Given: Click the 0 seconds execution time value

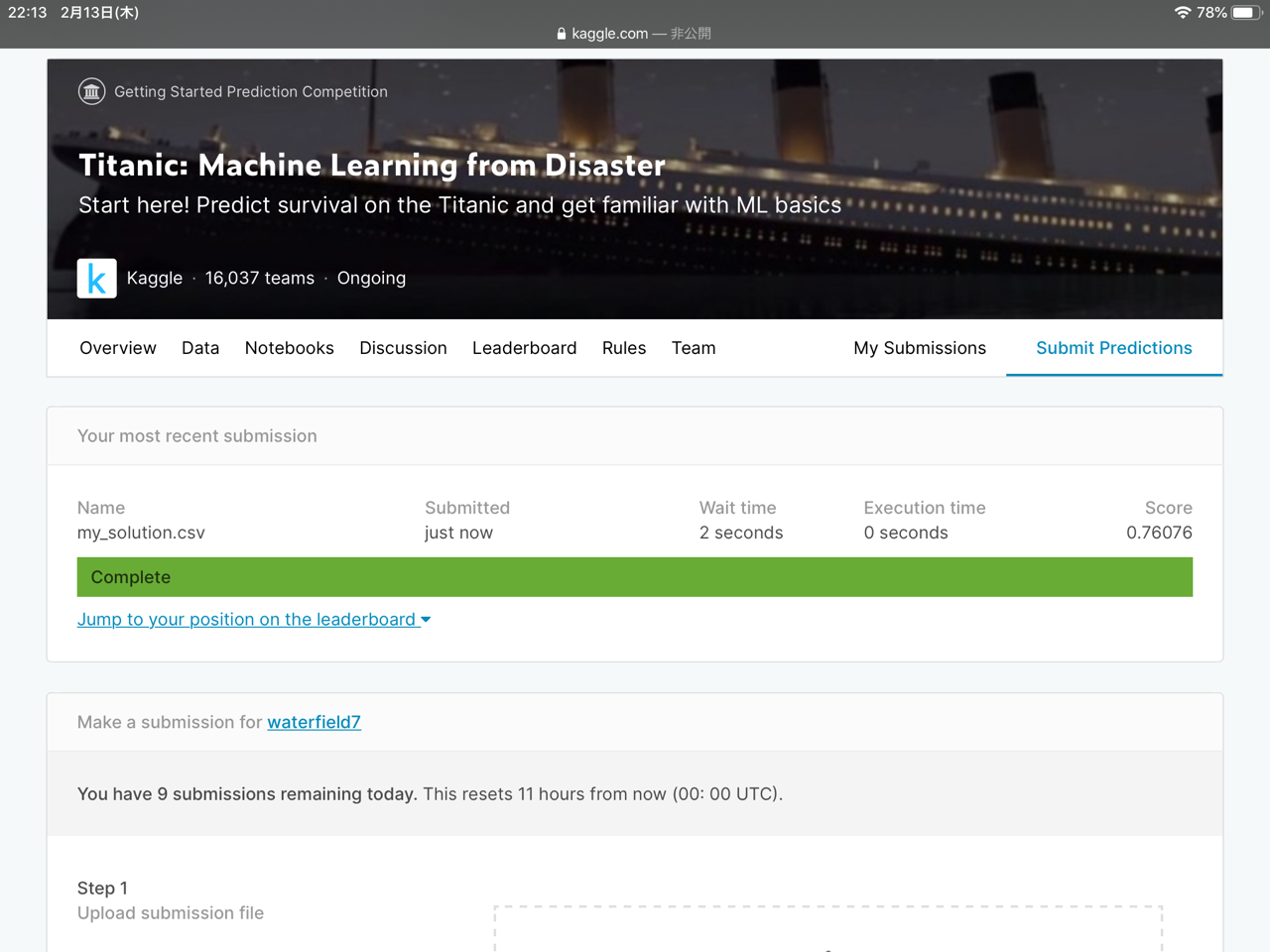Looking at the screenshot, I should (x=906, y=533).
